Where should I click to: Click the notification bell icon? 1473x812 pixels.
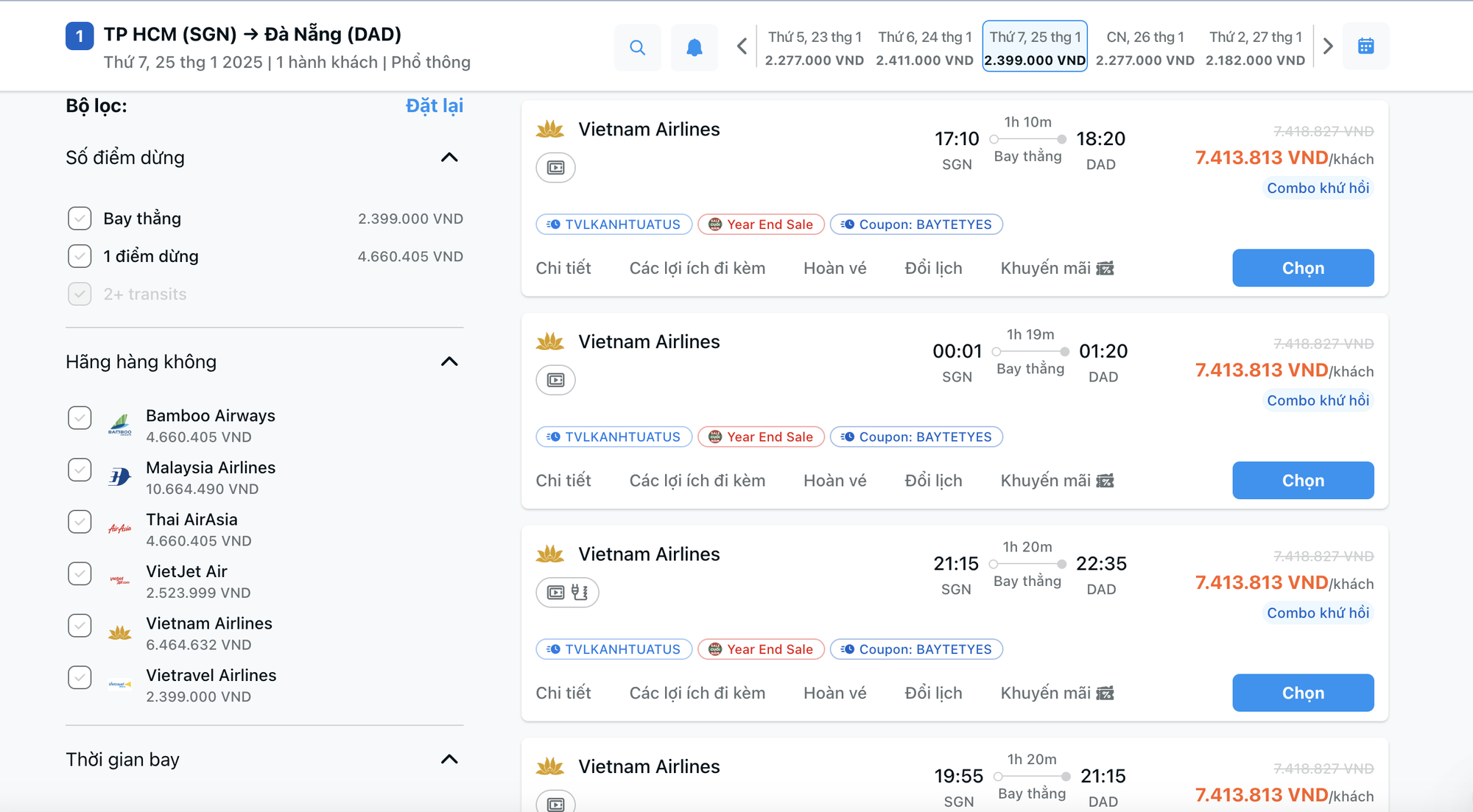(693, 47)
